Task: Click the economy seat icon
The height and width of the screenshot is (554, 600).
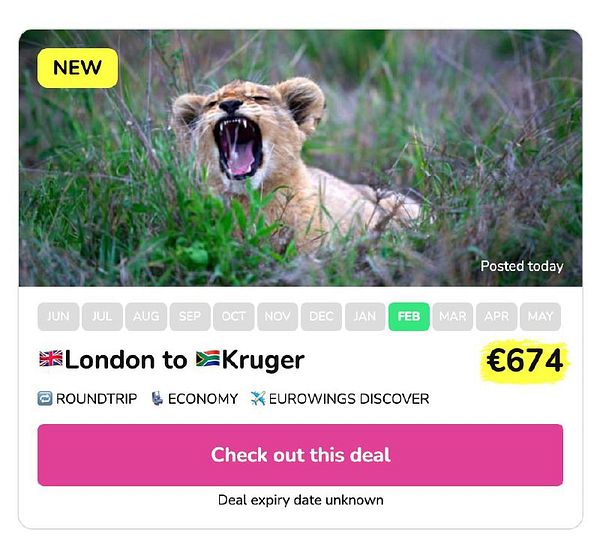Action: 157,398
